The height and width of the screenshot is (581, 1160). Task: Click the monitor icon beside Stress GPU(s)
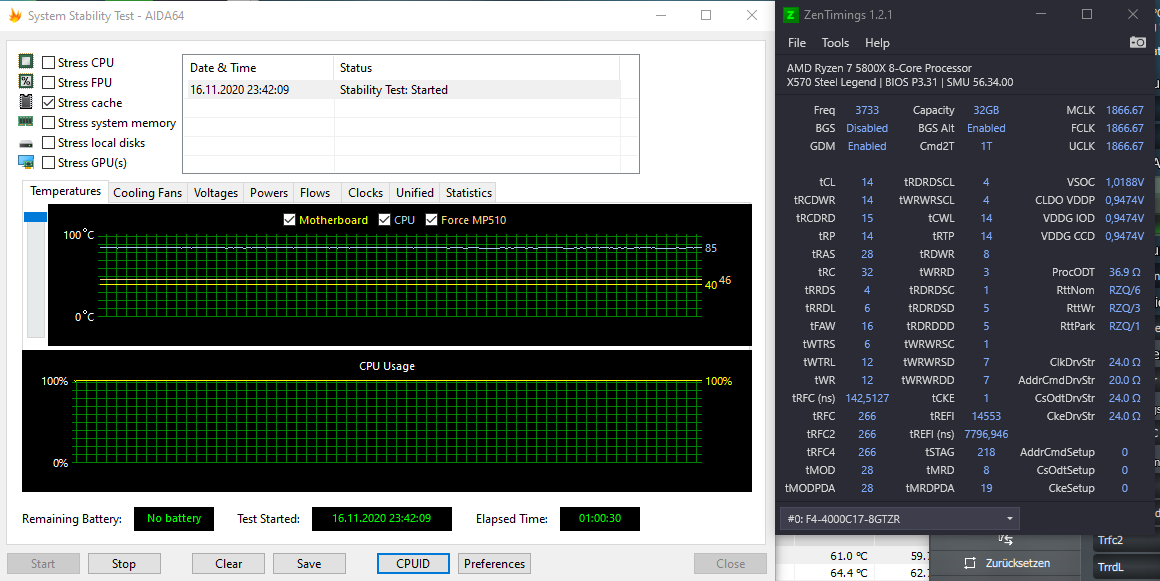tap(26, 162)
